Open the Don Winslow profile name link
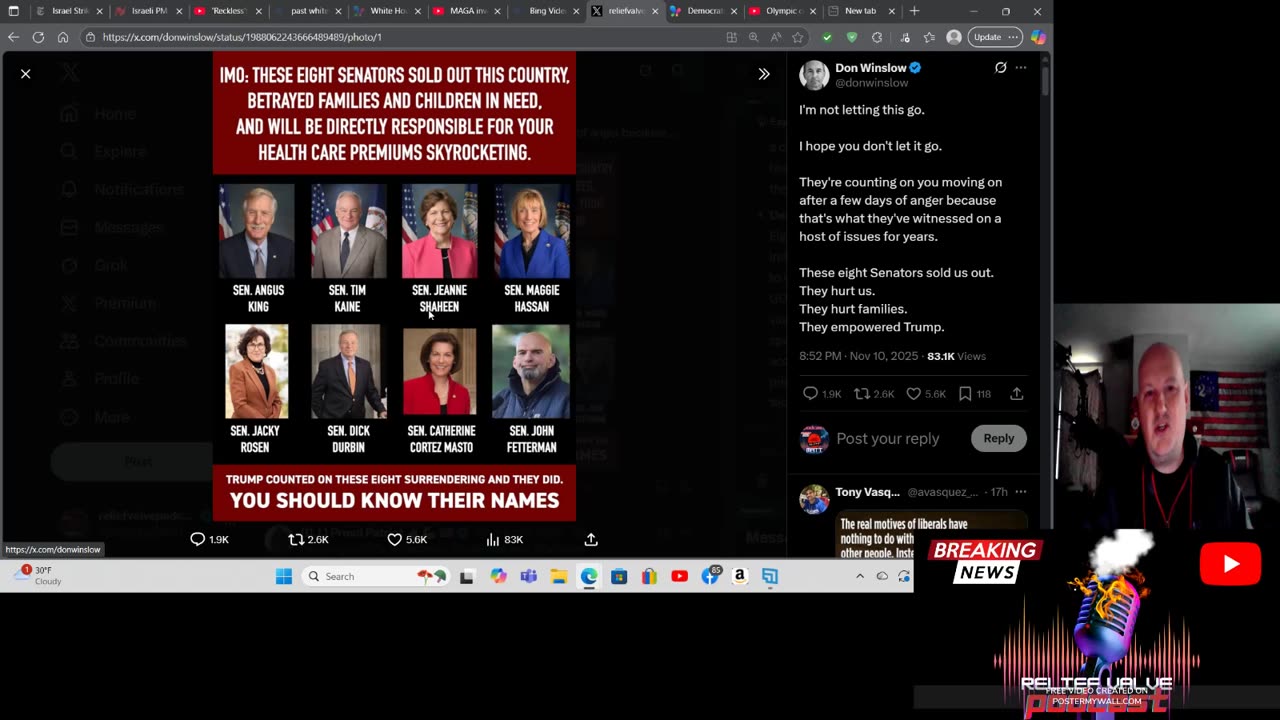This screenshot has width=1280, height=720. coord(870,68)
